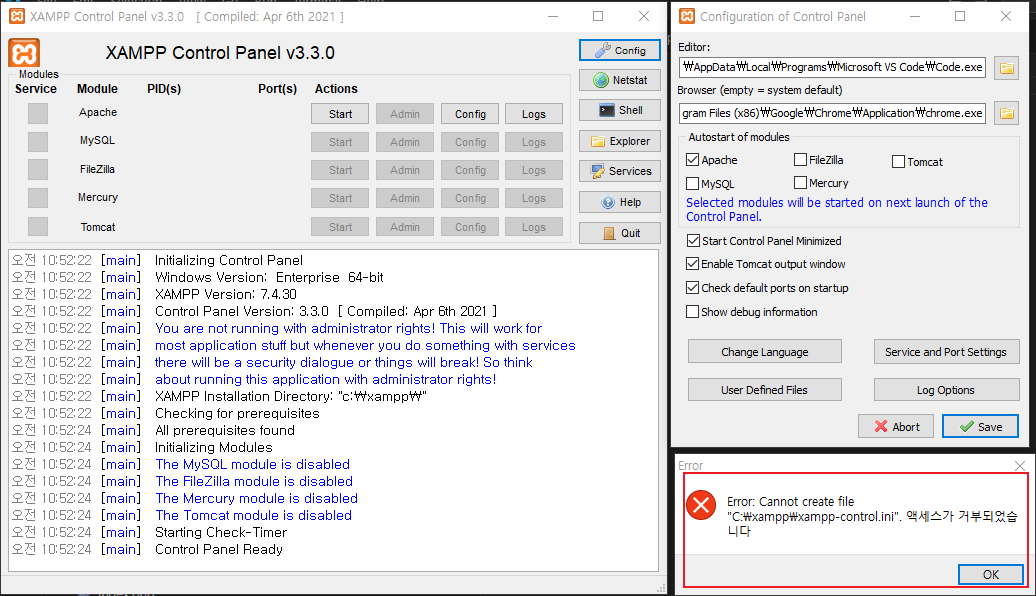
Task: Click the Editor path field
Action: 832,67
